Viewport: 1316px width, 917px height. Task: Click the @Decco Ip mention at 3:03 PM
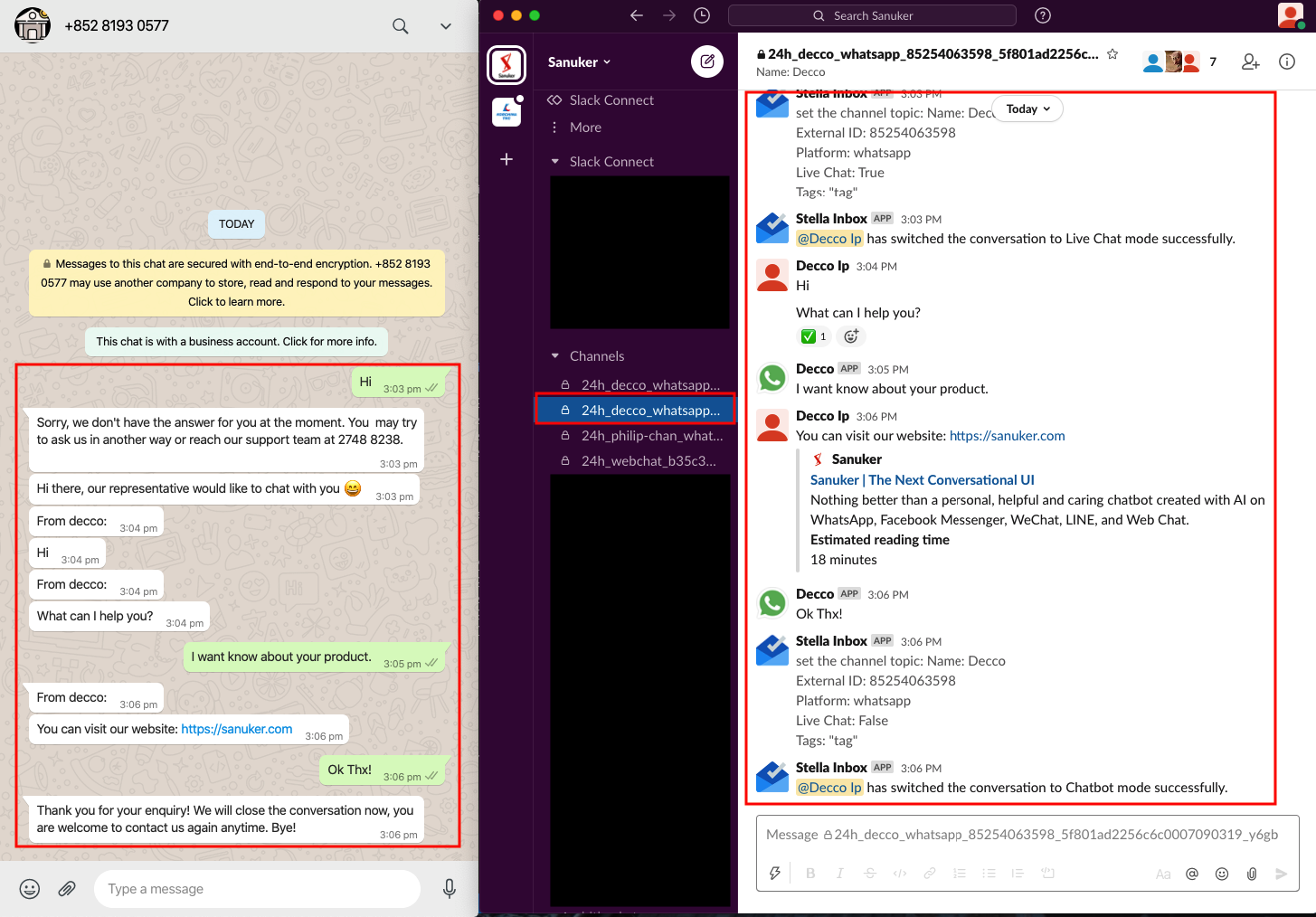click(830, 239)
